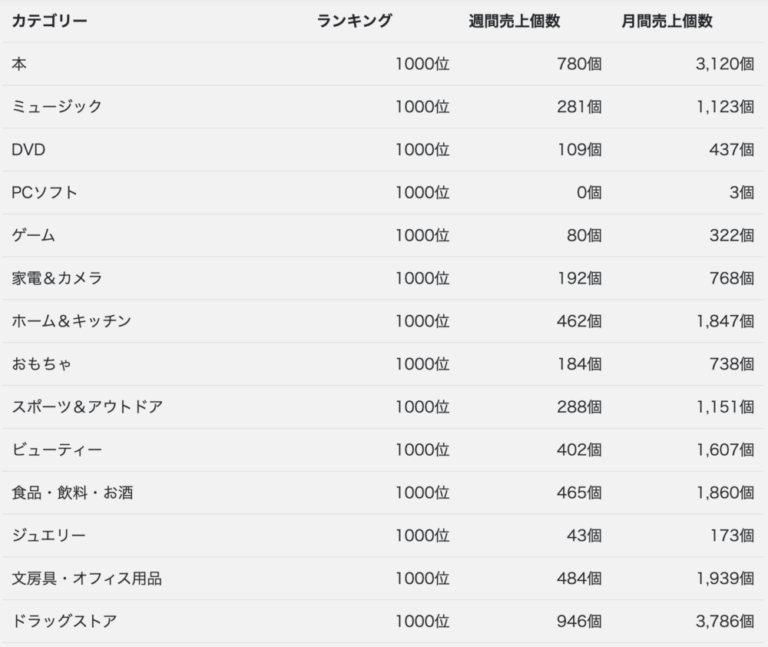Screen dimensions: 768x647
Task: Select the ドラッグストア category row
Action: pos(383,621)
